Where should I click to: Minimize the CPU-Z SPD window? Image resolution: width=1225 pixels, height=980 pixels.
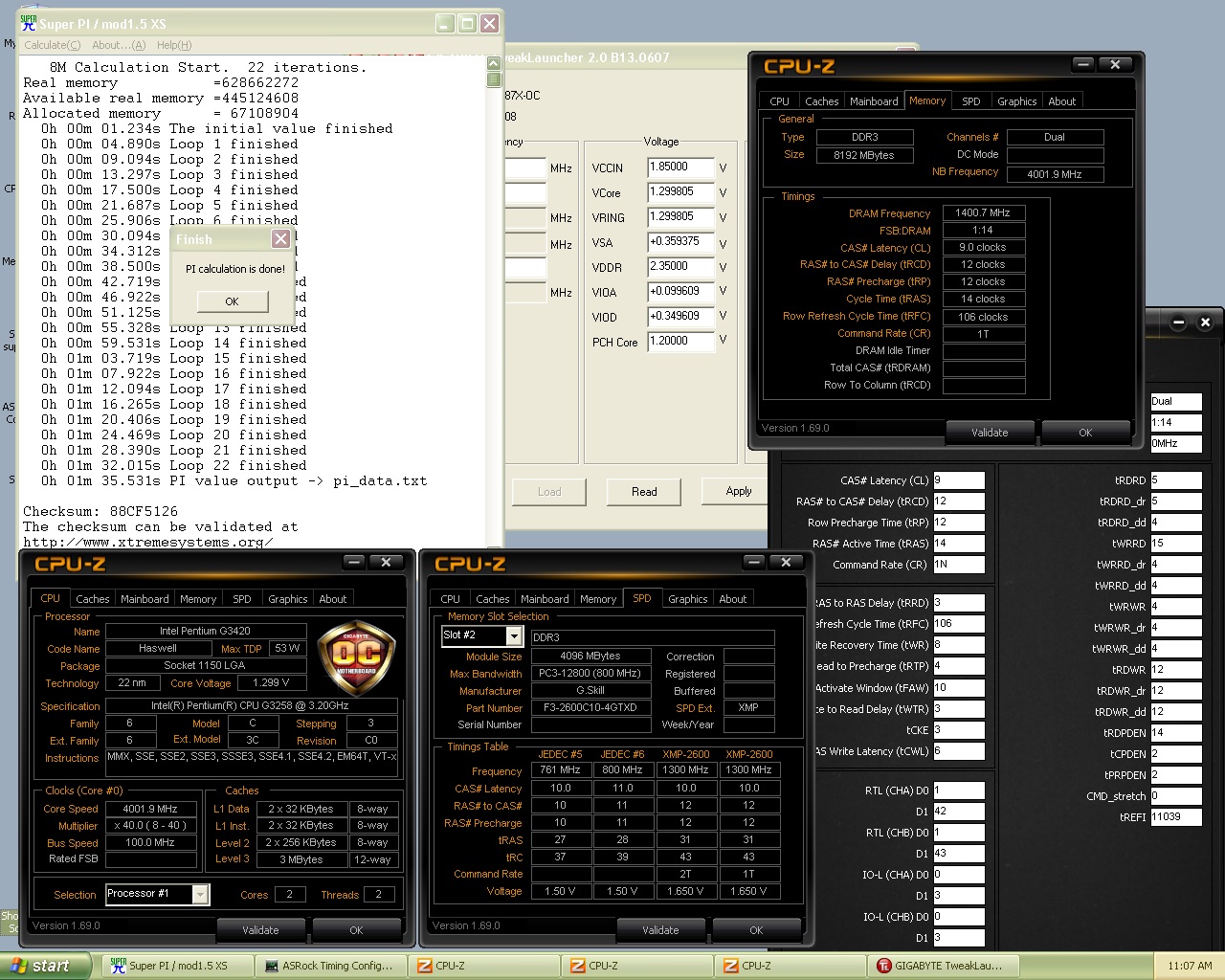click(753, 562)
